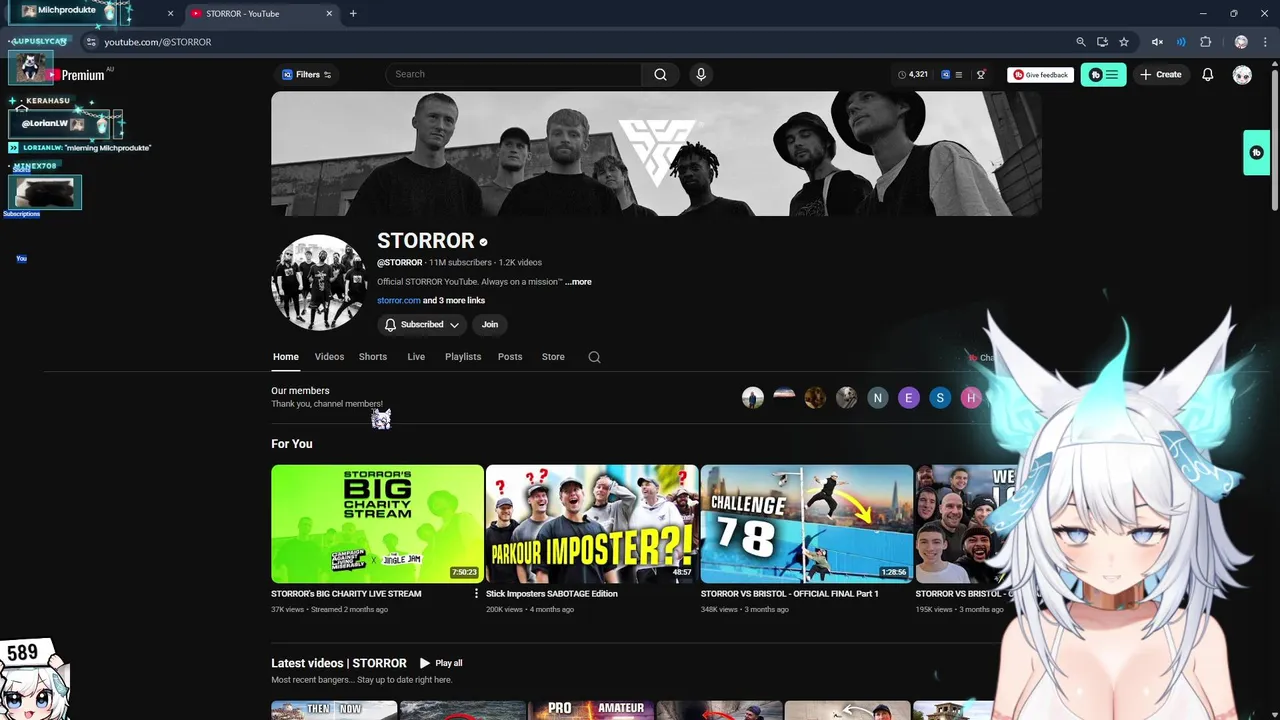The image size is (1280, 720).
Task: Click the install app icon in address bar
Action: tap(1102, 42)
